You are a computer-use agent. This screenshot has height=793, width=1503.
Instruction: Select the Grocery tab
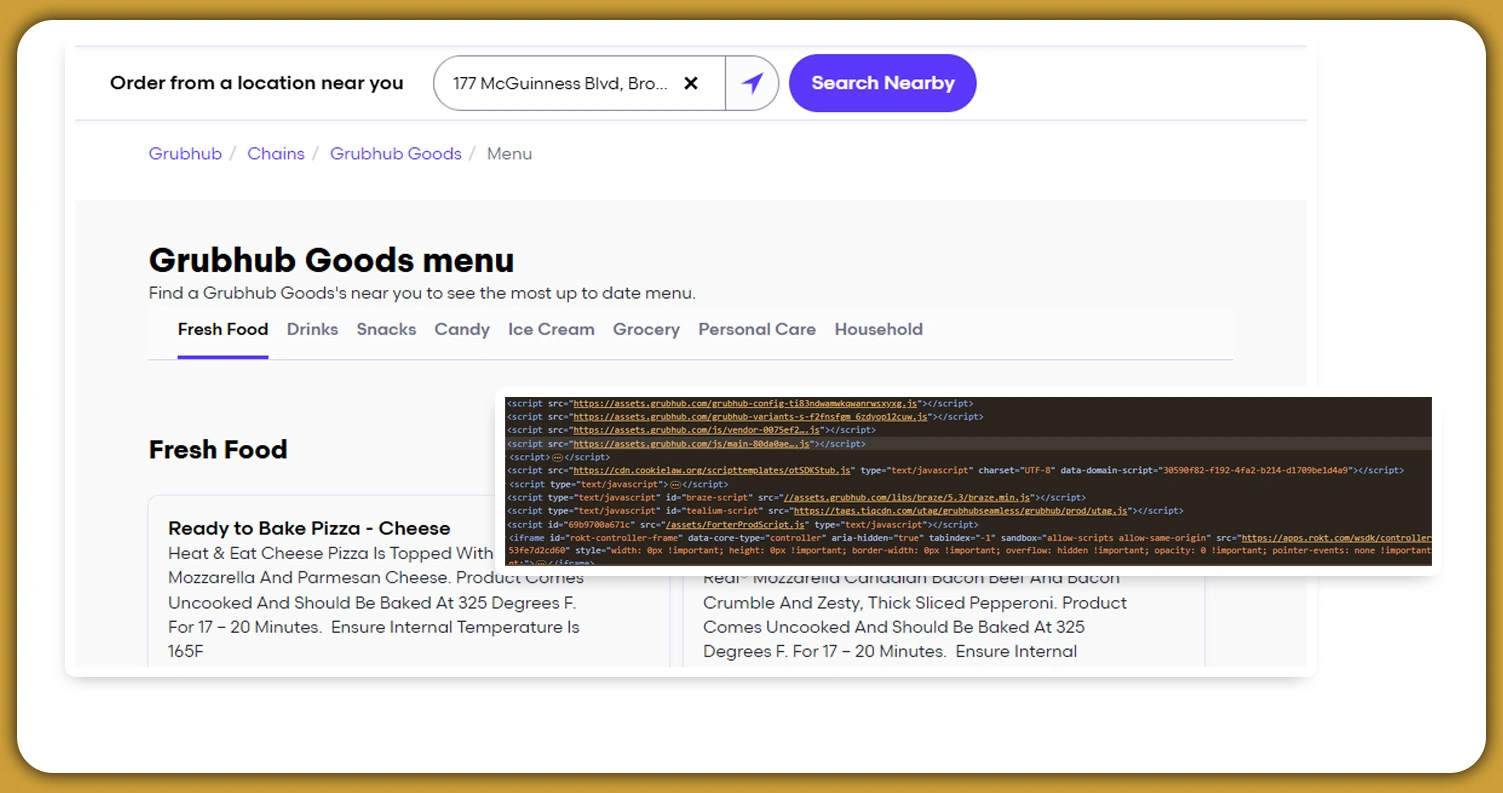tap(646, 329)
